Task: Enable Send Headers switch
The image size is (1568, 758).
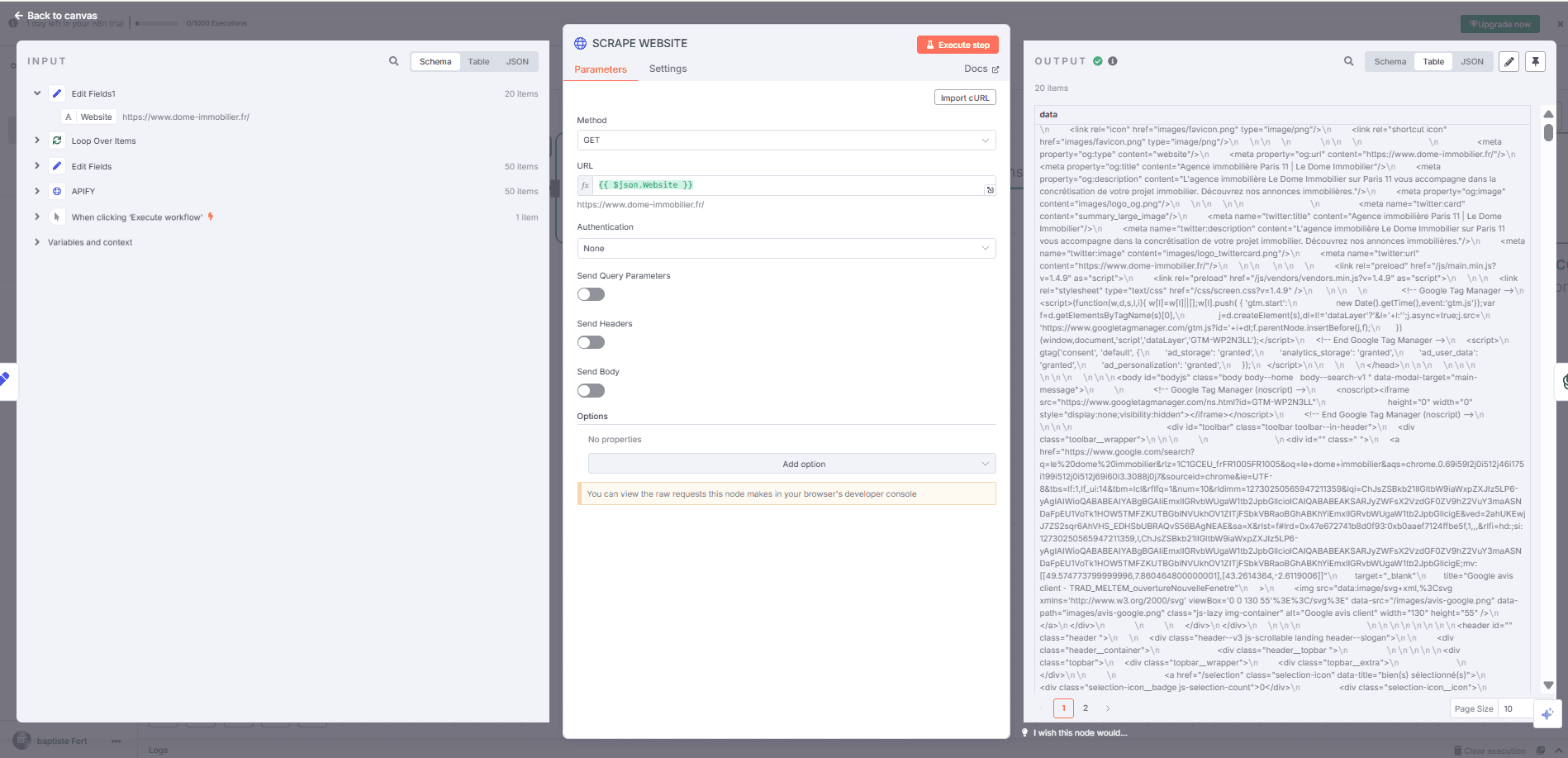Action: [592, 342]
